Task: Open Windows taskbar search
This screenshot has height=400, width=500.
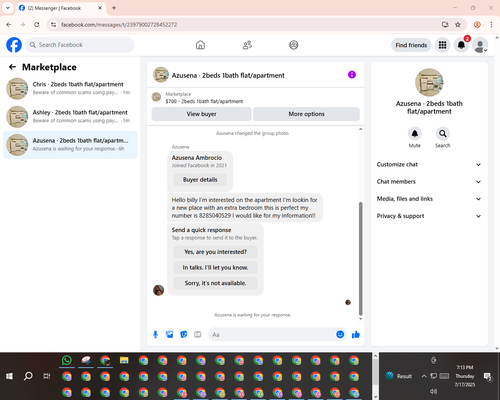Action: point(28,376)
